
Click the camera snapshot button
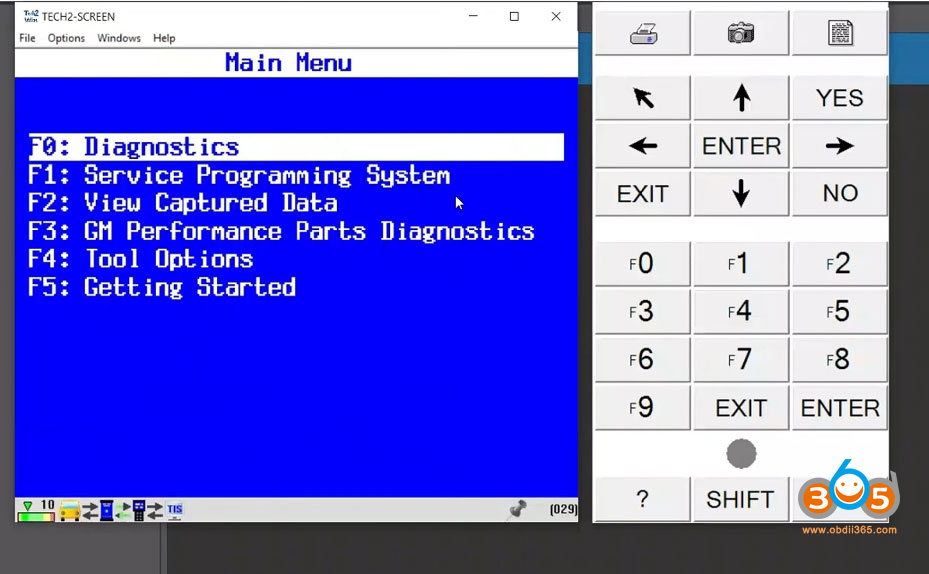click(x=740, y=33)
